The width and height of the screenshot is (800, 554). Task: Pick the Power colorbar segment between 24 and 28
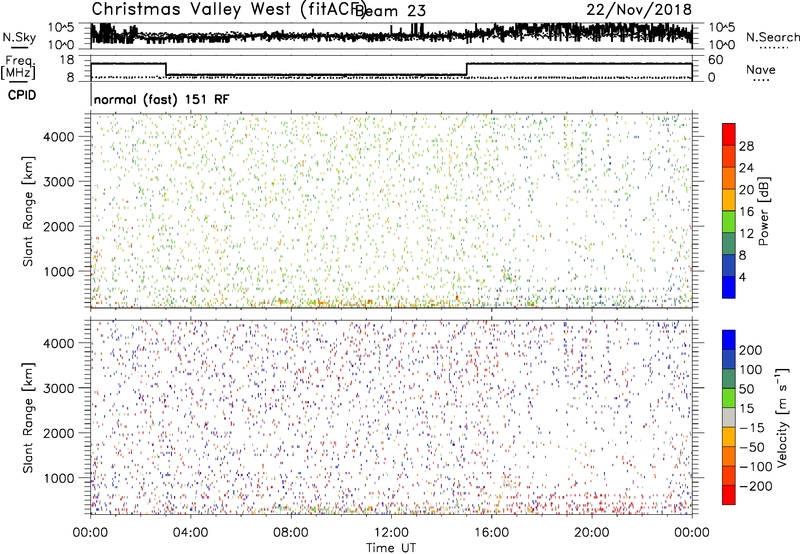tap(729, 157)
